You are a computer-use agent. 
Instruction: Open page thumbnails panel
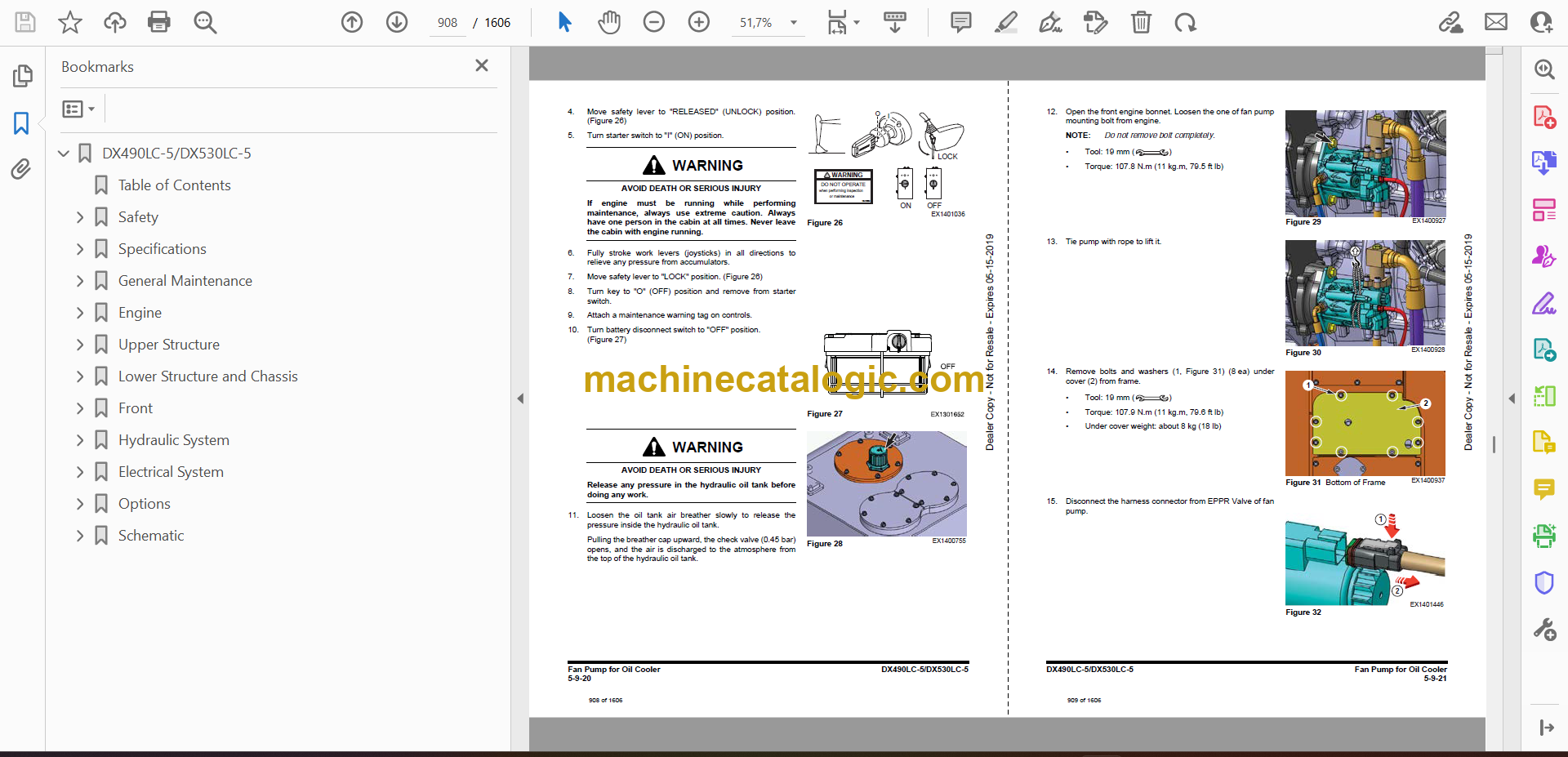point(22,76)
